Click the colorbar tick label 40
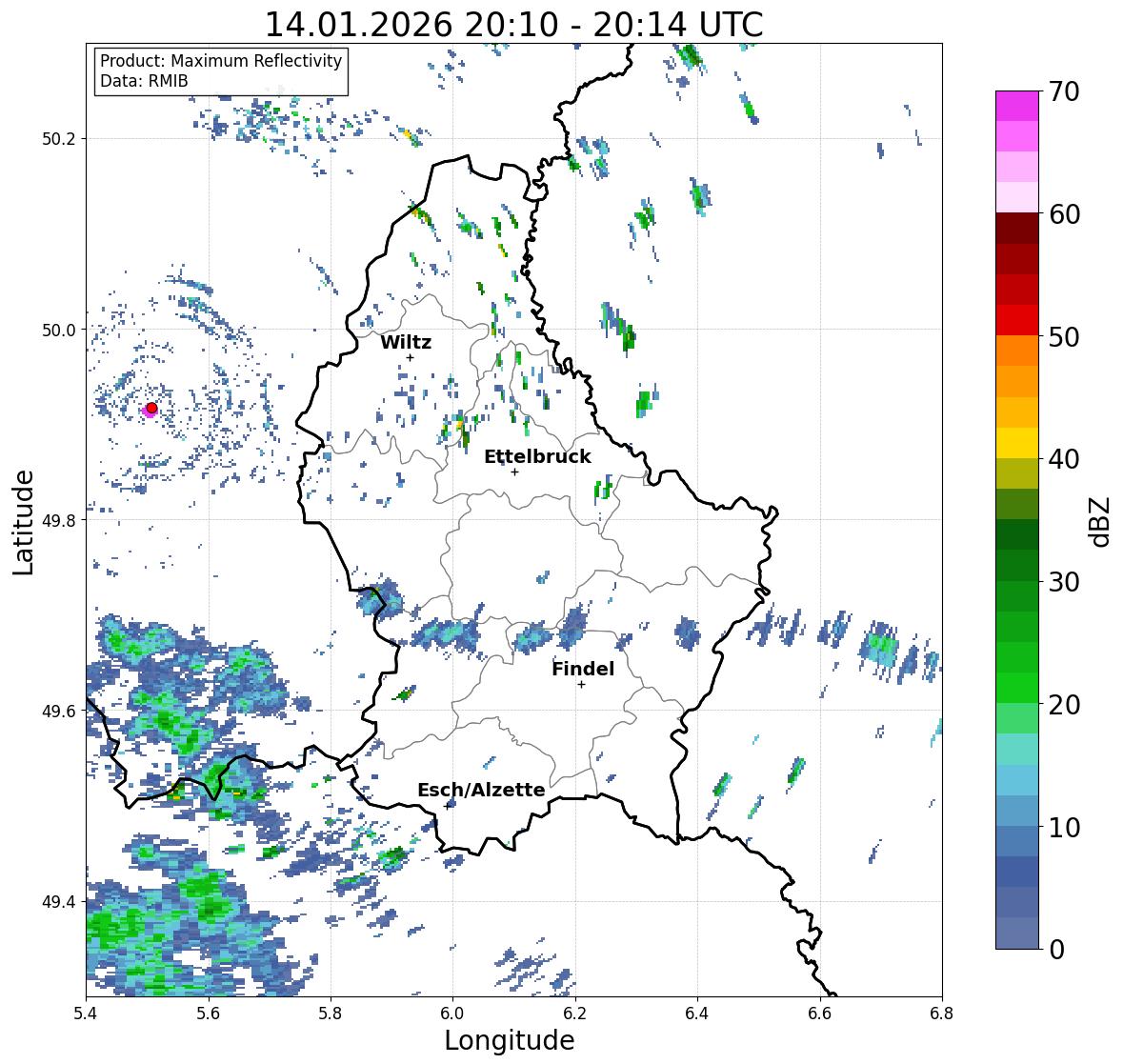The width and height of the screenshot is (1123, 1064). [1064, 459]
